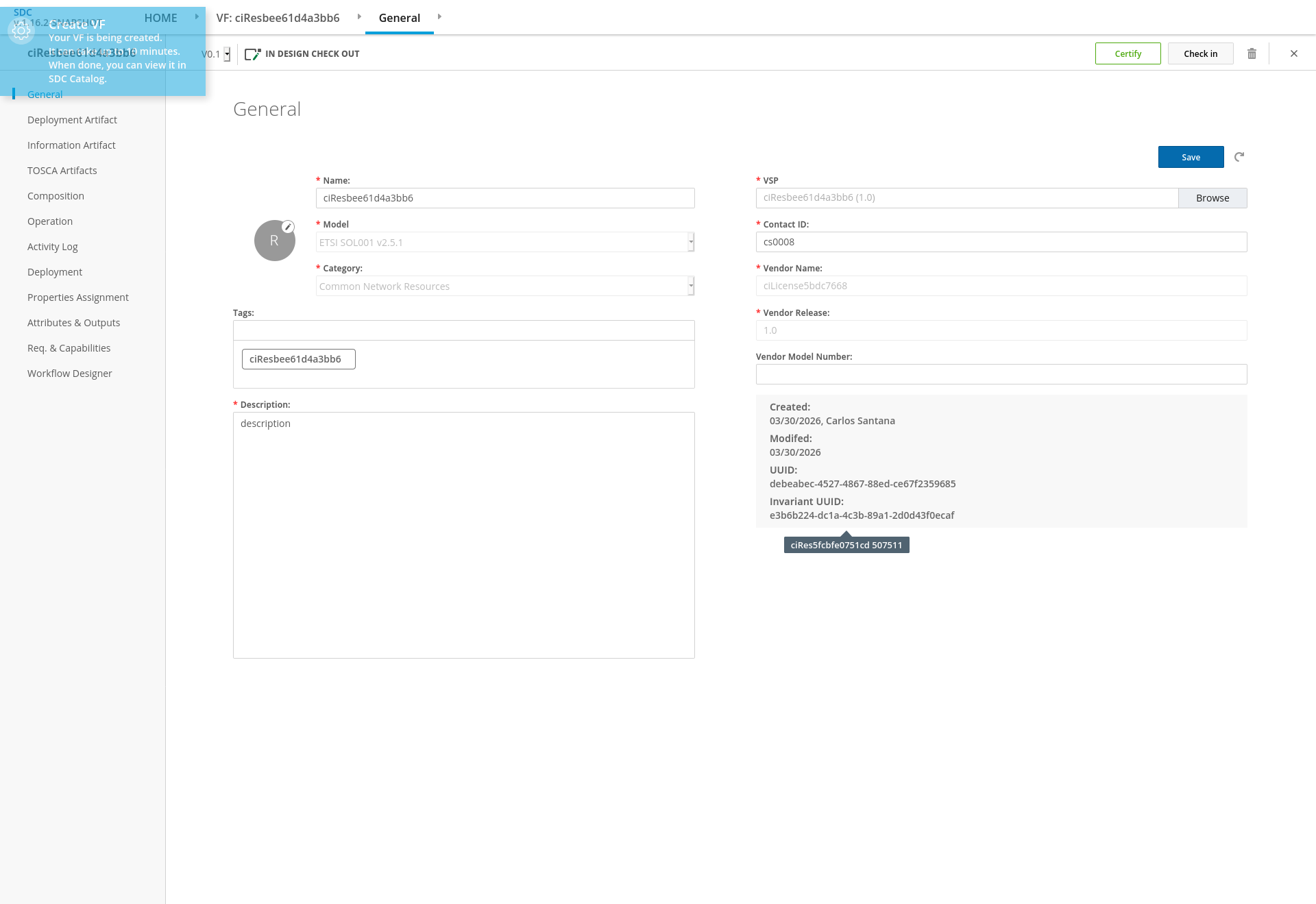Click the Contact ID input field
This screenshot has width=1316, height=904.
(1001, 242)
